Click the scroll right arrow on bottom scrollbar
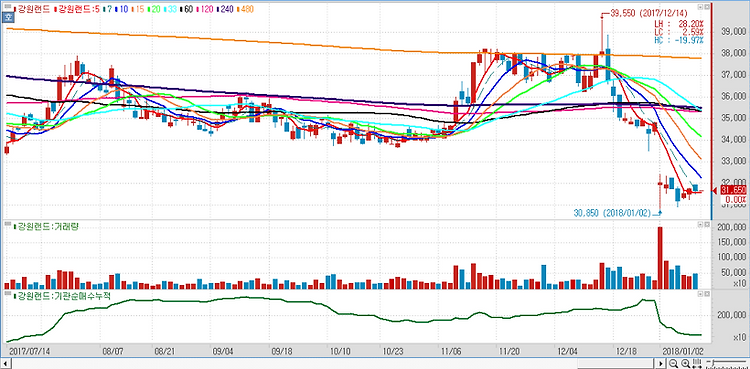The width and height of the screenshot is (750, 369). pos(661,363)
